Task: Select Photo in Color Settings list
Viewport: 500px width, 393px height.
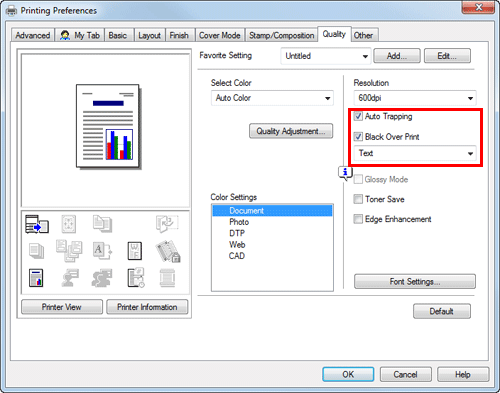Action: [x=239, y=222]
